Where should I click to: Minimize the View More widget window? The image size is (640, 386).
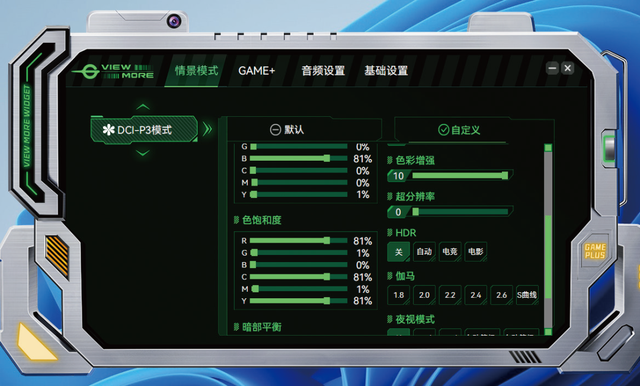552,68
